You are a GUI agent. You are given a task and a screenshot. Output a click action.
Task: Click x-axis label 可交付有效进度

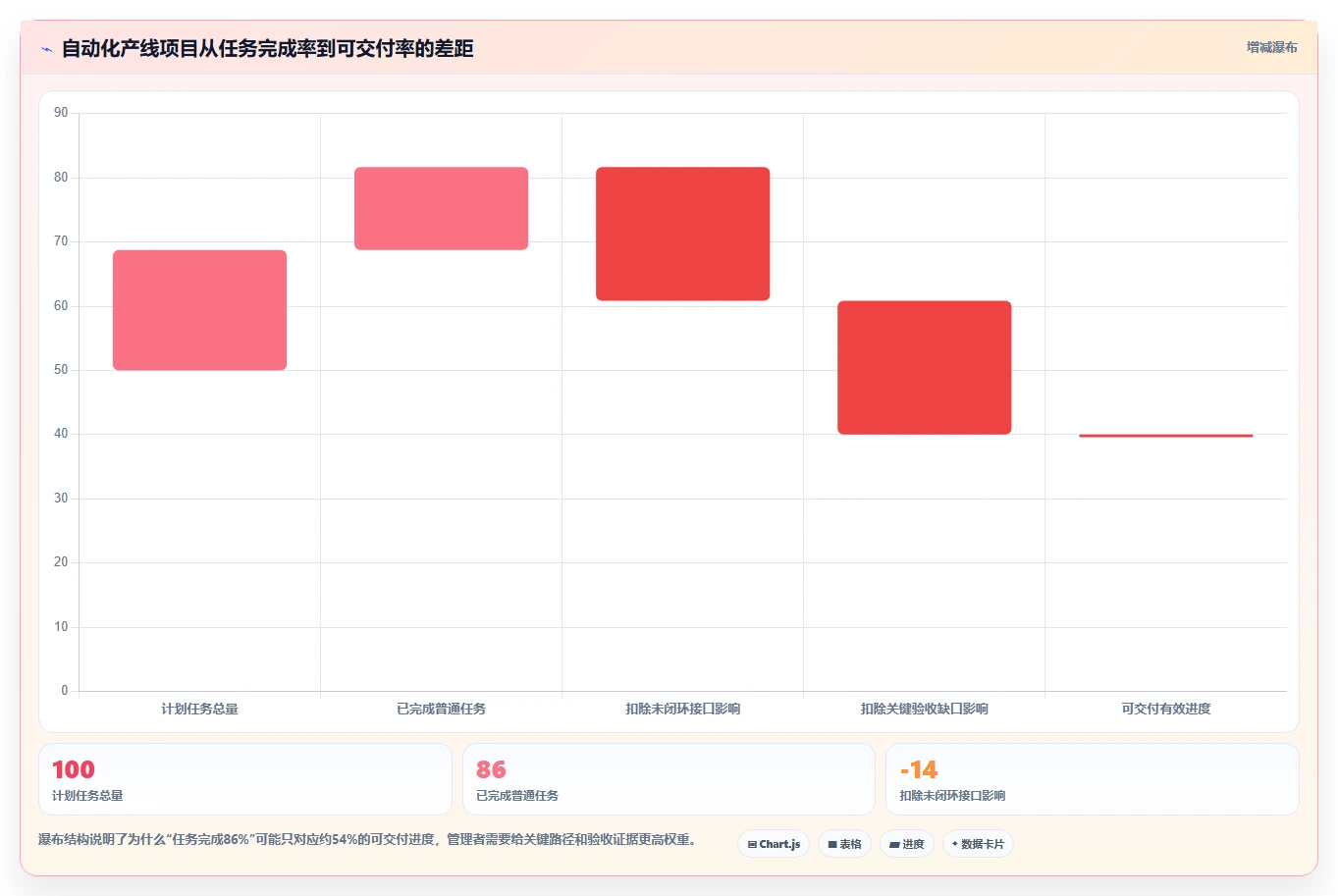pyautogui.click(x=1166, y=709)
